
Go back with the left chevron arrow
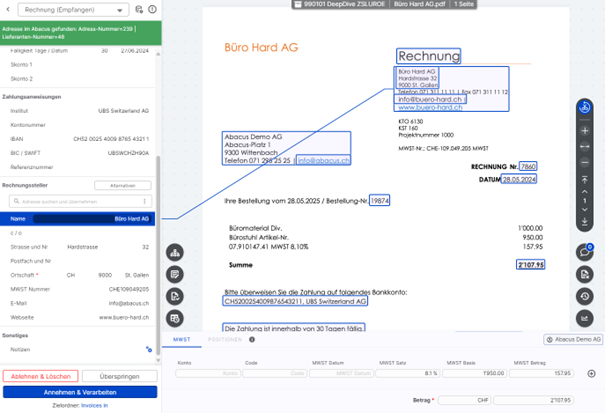8,9
